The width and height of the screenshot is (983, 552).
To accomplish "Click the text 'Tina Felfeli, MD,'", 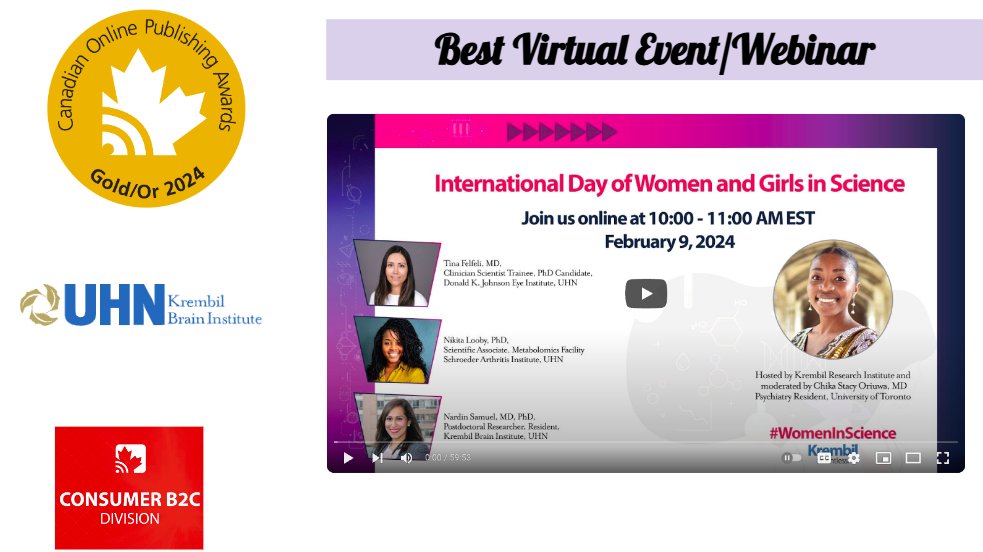I will pyautogui.click(x=473, y=263).
